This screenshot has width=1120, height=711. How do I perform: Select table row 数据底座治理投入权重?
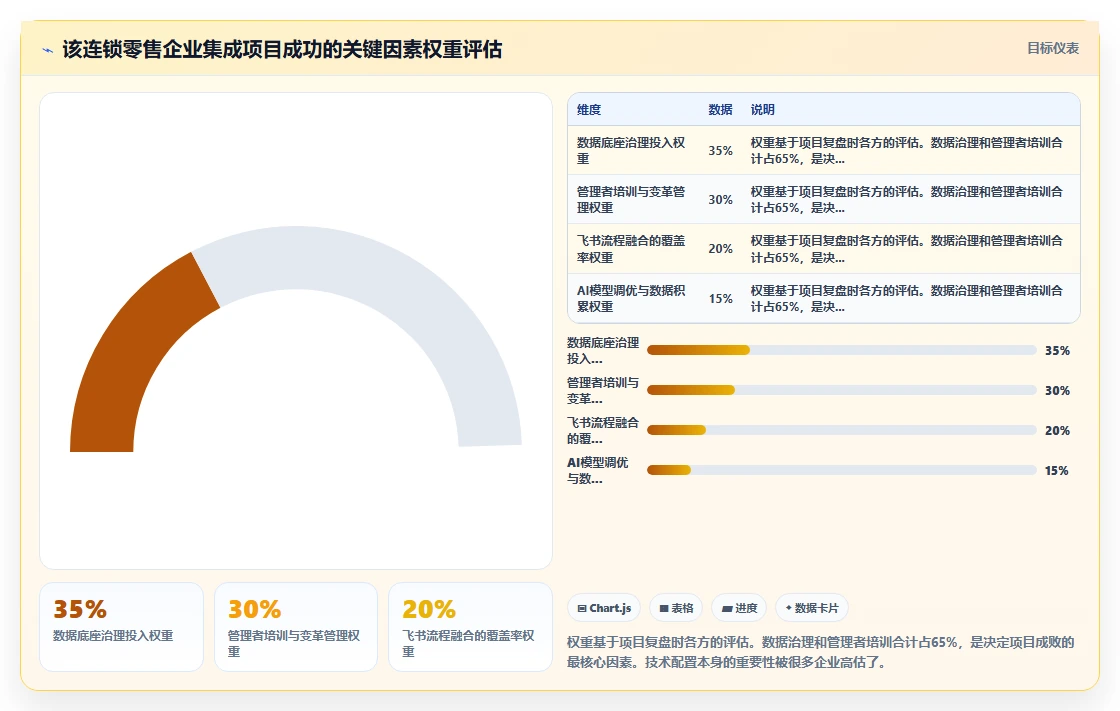(824, 150)
